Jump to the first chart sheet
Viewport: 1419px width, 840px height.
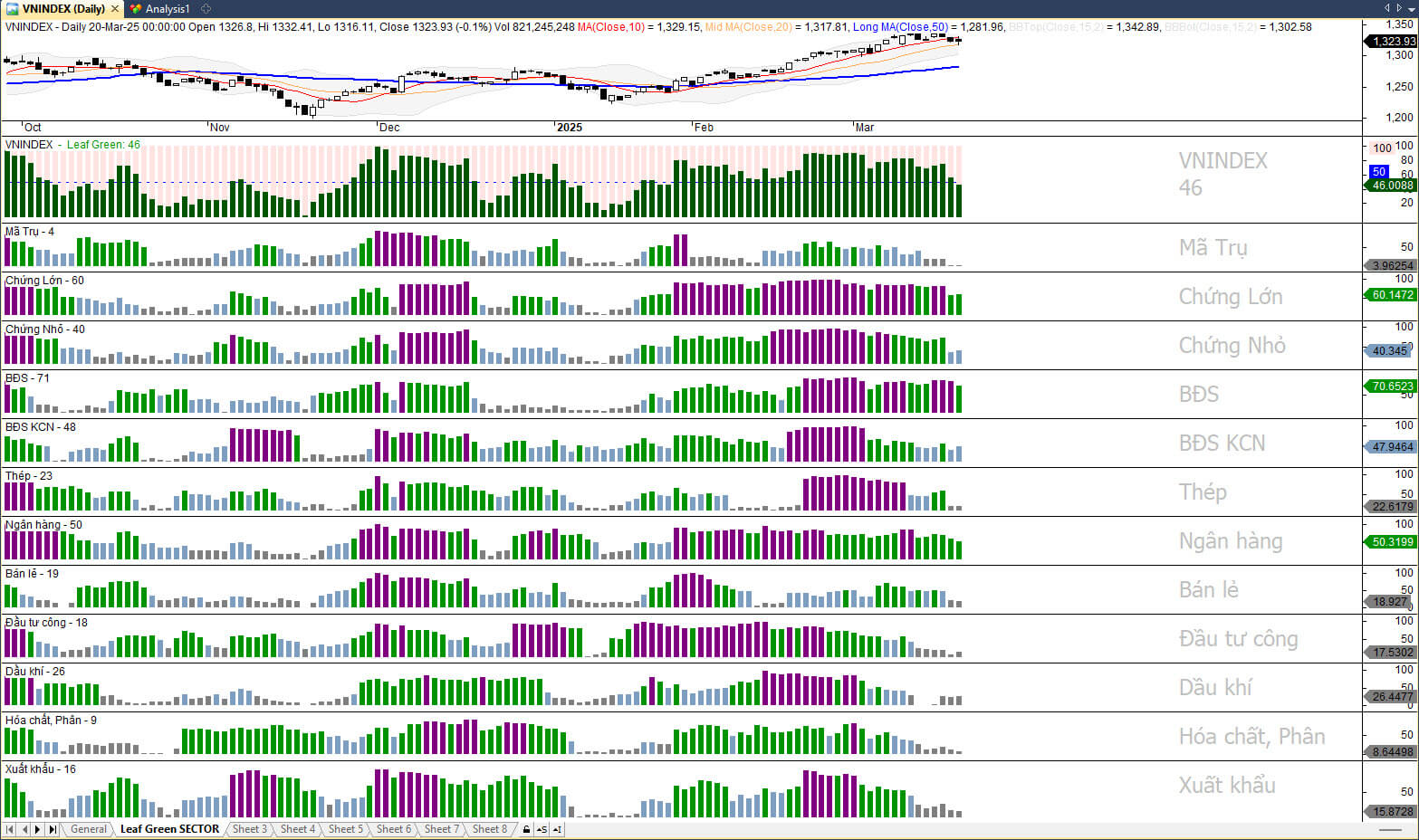click(x=10, y=829)
